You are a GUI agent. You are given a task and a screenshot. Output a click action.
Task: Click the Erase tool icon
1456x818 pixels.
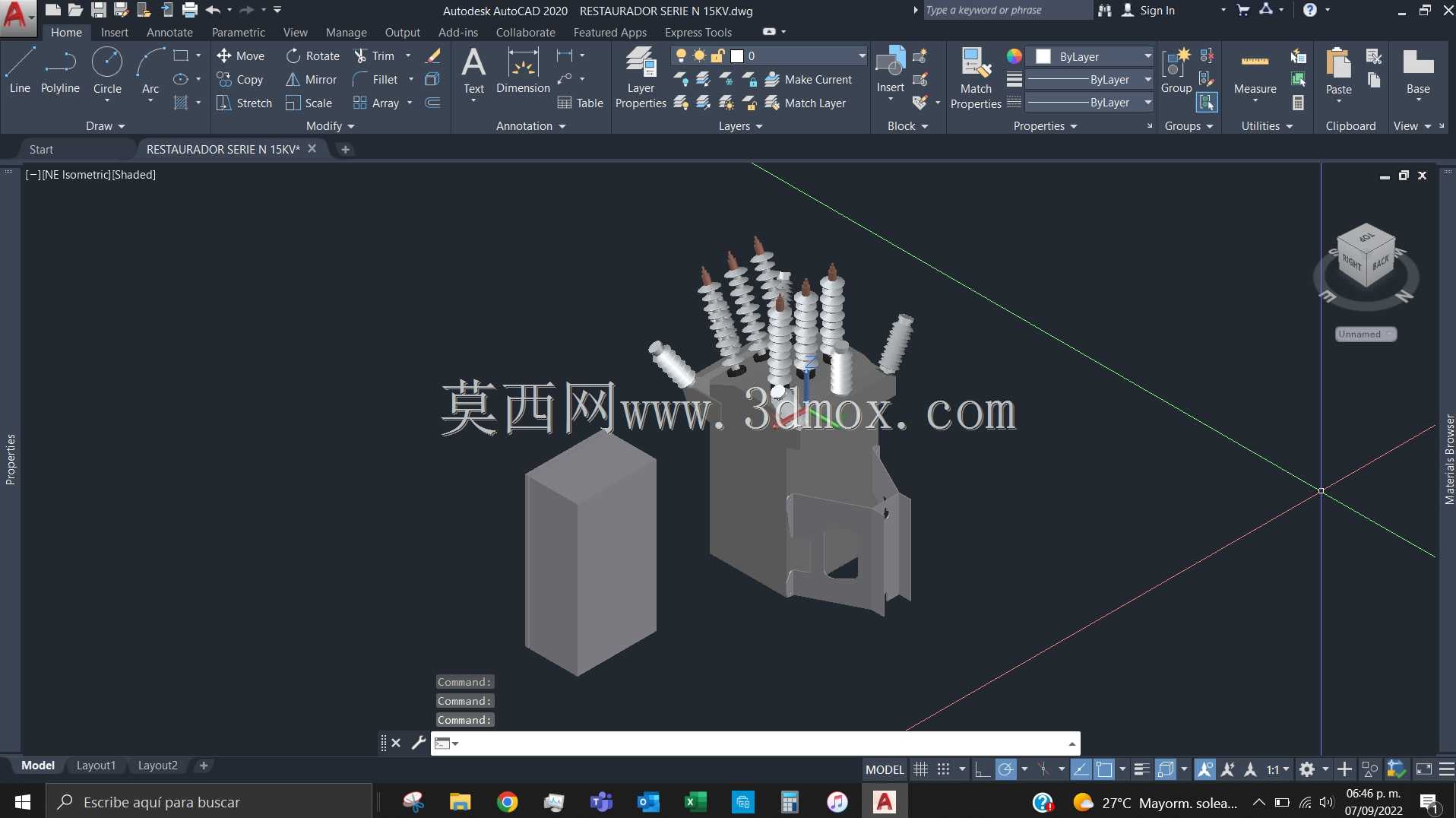[x=432, y=55]
